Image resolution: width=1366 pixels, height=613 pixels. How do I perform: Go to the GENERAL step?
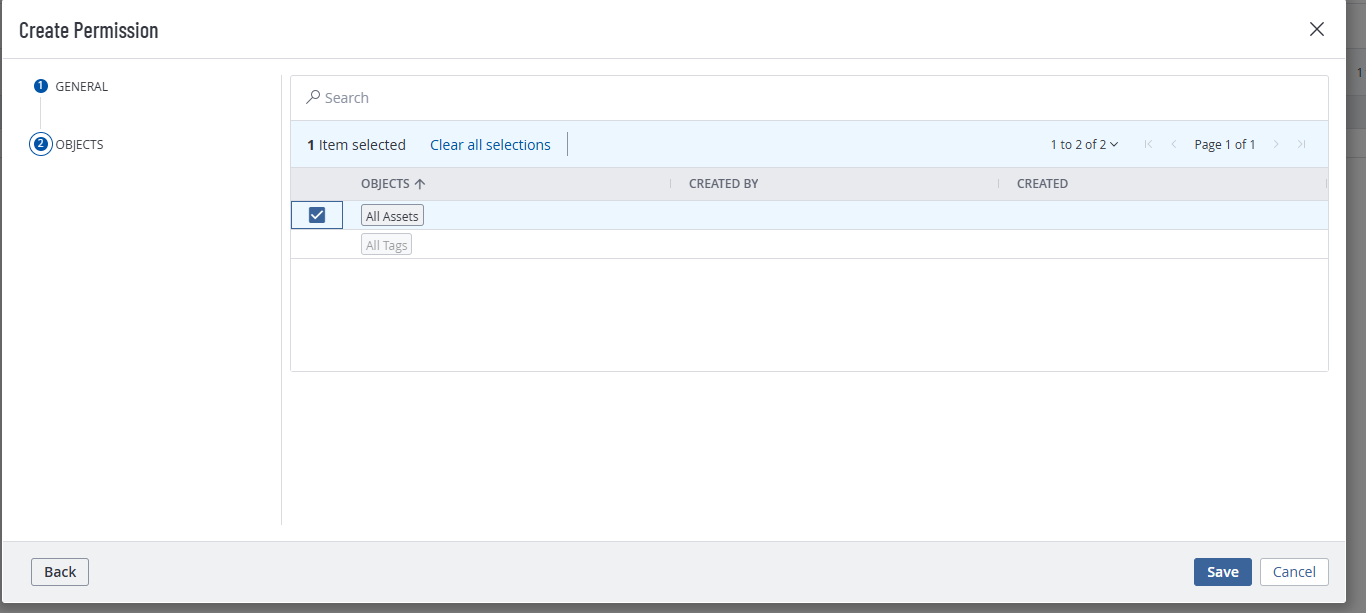[81, 87]
